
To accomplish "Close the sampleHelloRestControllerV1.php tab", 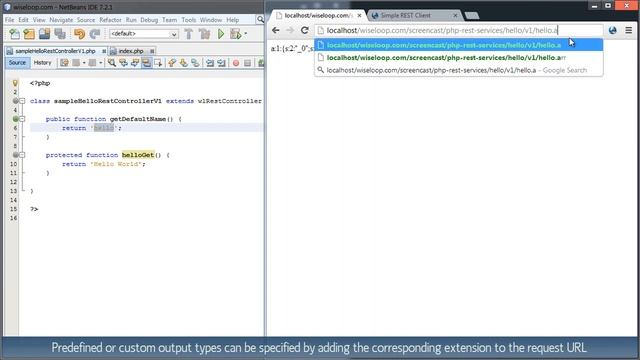I will [x=104, y=51].
